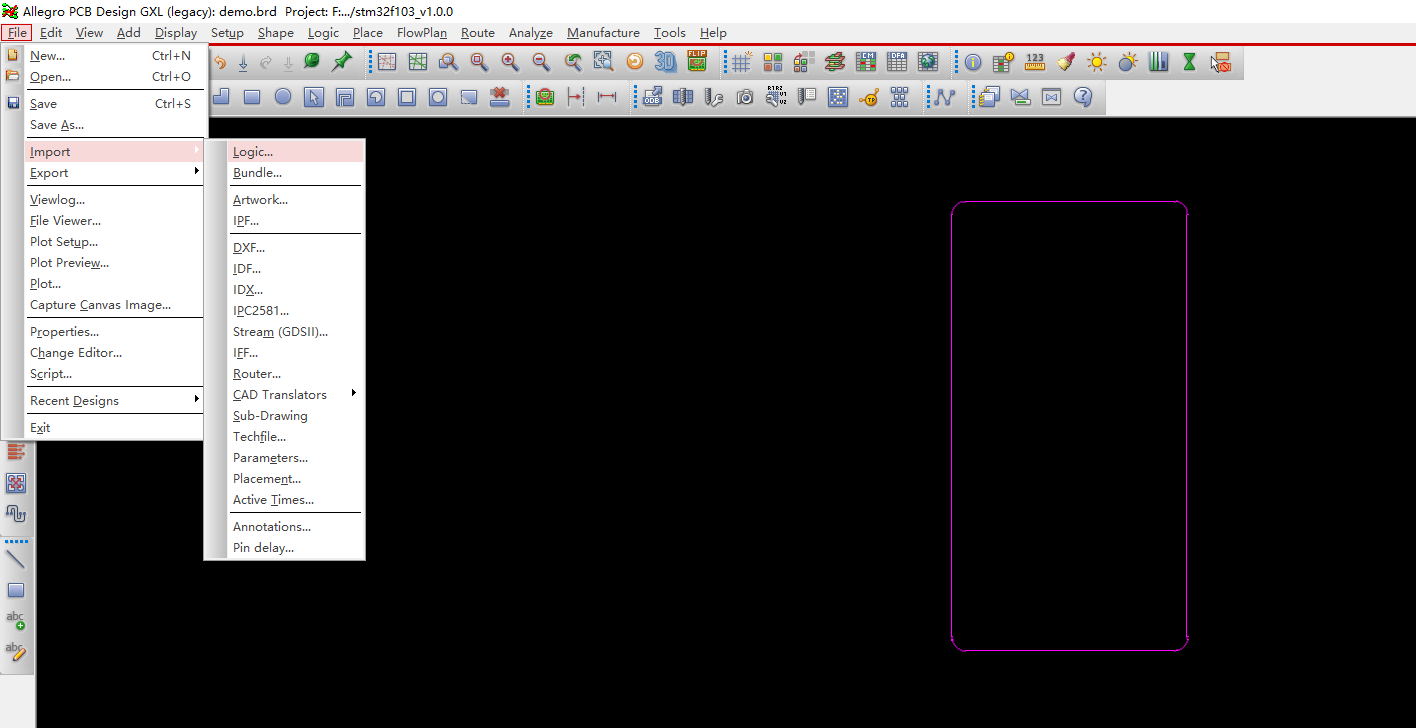Open File Viewer... menu entry
The height and width of the screenshot is (728, 1416).
[x=114, y=221]
